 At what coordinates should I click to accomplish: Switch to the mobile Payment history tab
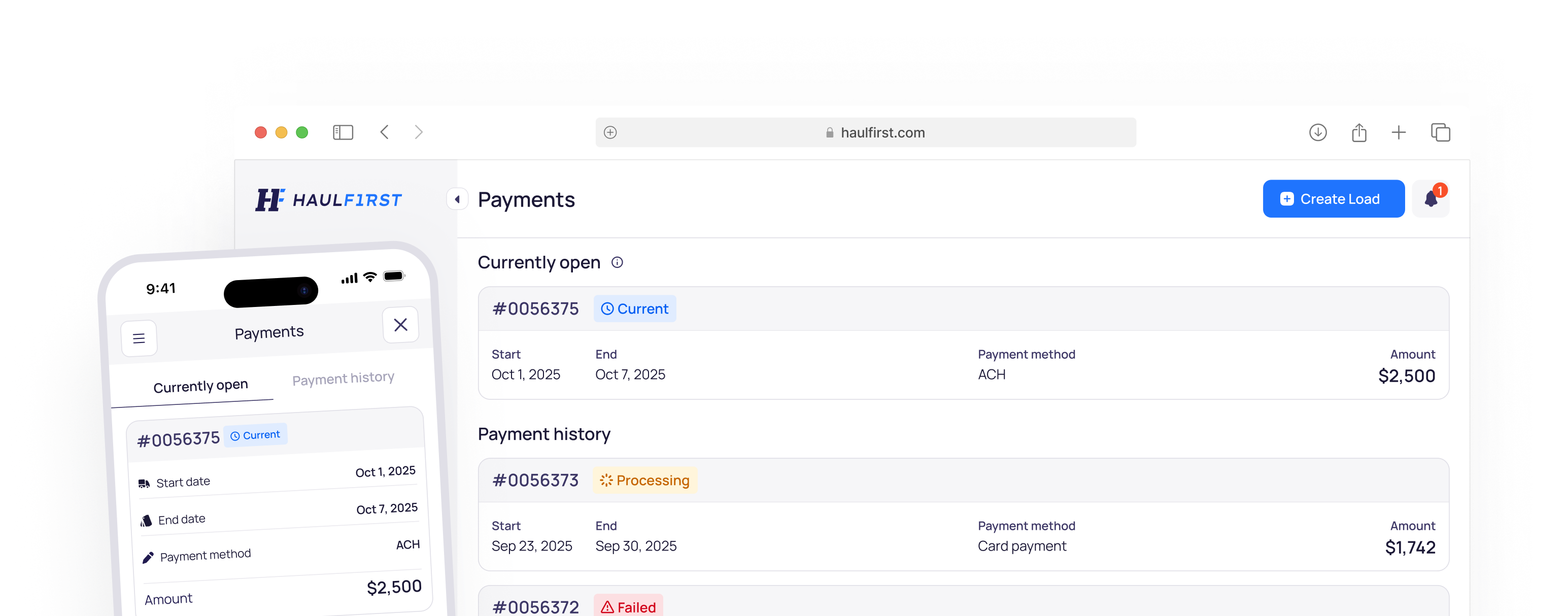click(343, 379)
